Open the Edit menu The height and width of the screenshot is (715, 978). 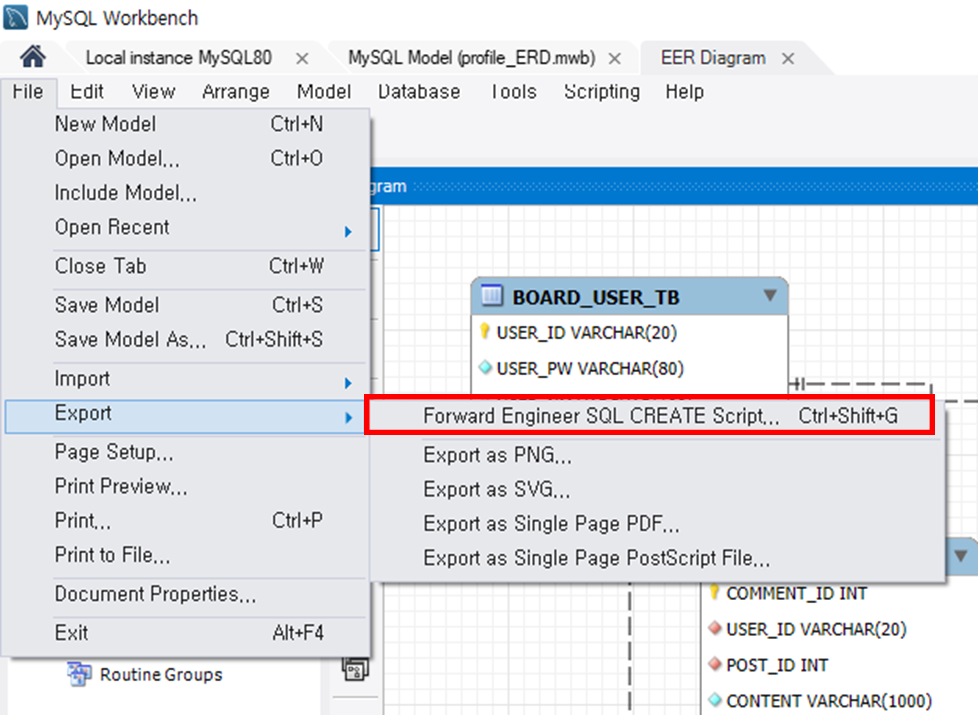[x=87, y=92]
